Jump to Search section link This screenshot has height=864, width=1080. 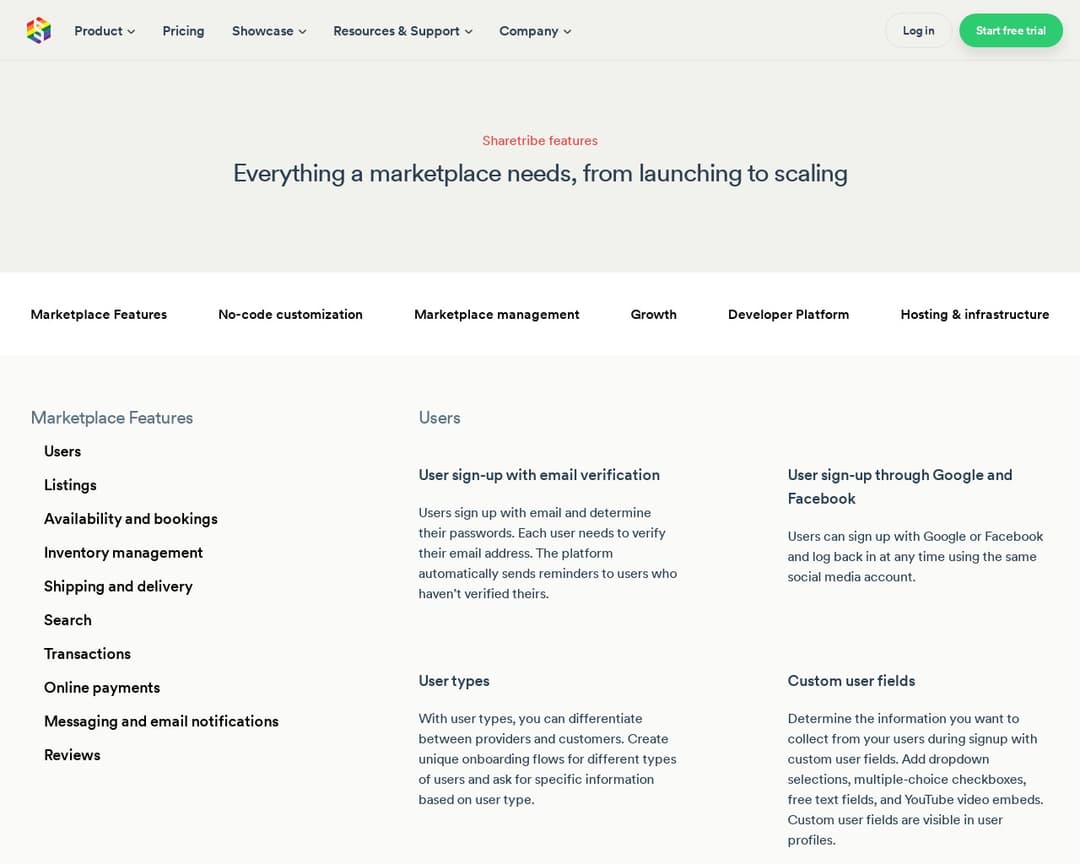pos(68,620)
